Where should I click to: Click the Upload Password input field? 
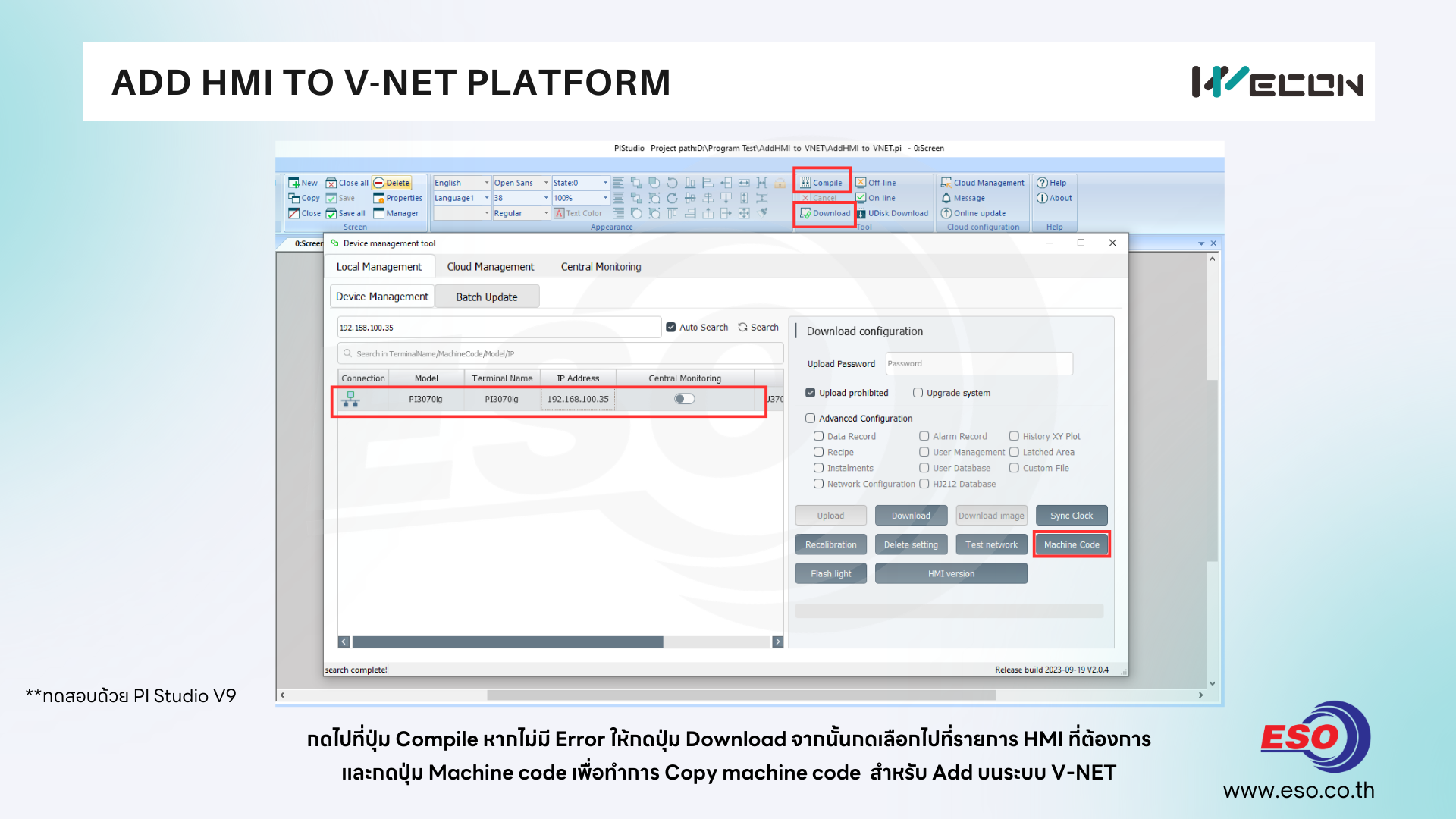click(978, 364)
